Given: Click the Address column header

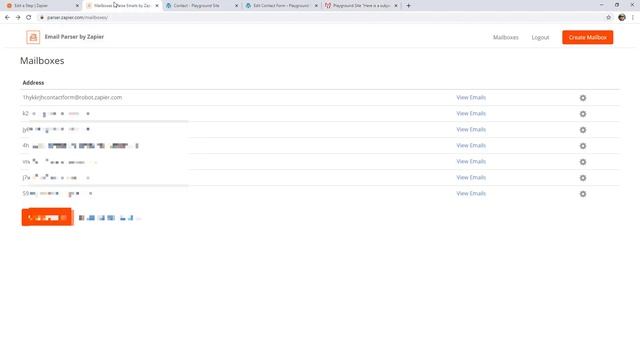Looking at the screenshot, I should coord(33,82).
